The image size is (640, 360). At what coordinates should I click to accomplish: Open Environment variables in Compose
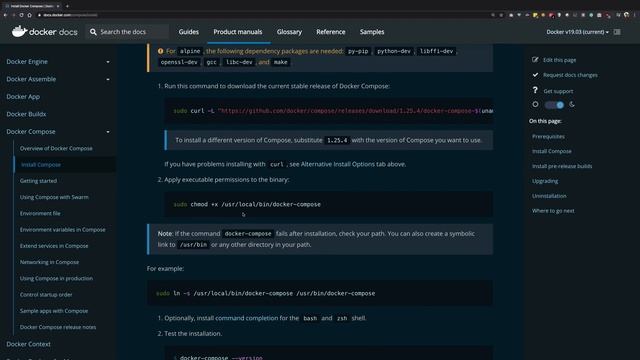point(62,230)
